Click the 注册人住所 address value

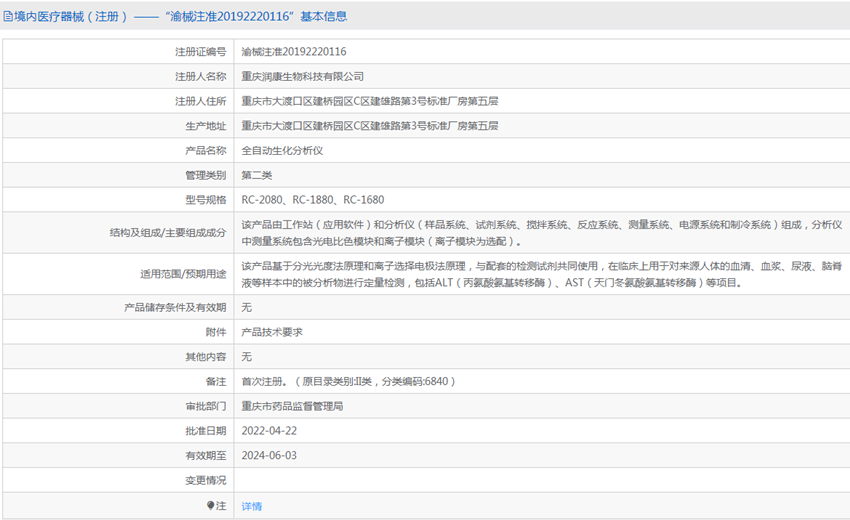pyautogui.click(x=370, y=101)
